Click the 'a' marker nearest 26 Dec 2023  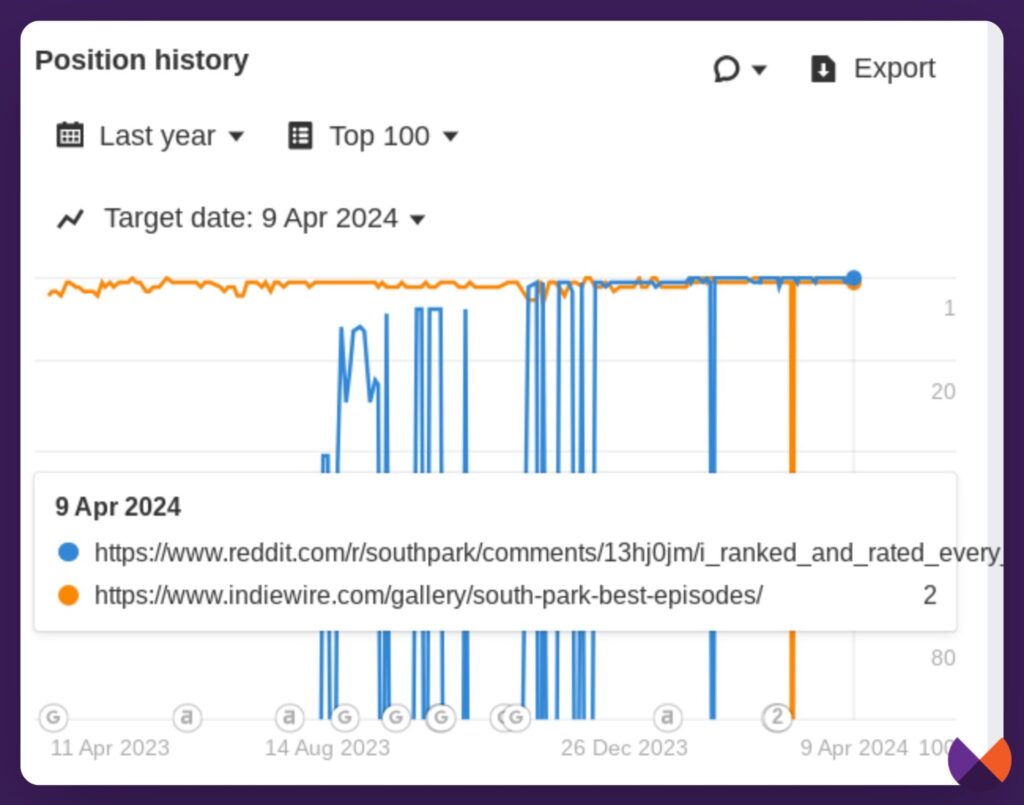667,716
